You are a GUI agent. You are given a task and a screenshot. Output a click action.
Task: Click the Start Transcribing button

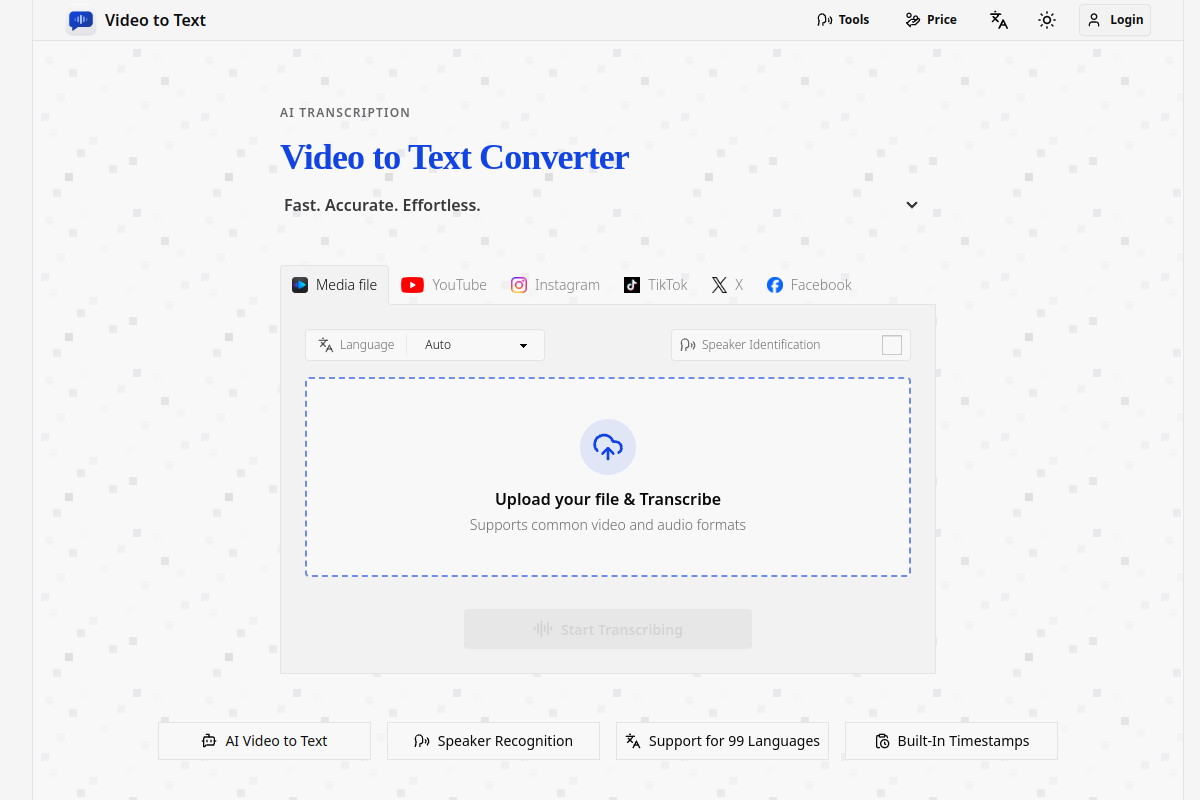[x=608, y=629]
